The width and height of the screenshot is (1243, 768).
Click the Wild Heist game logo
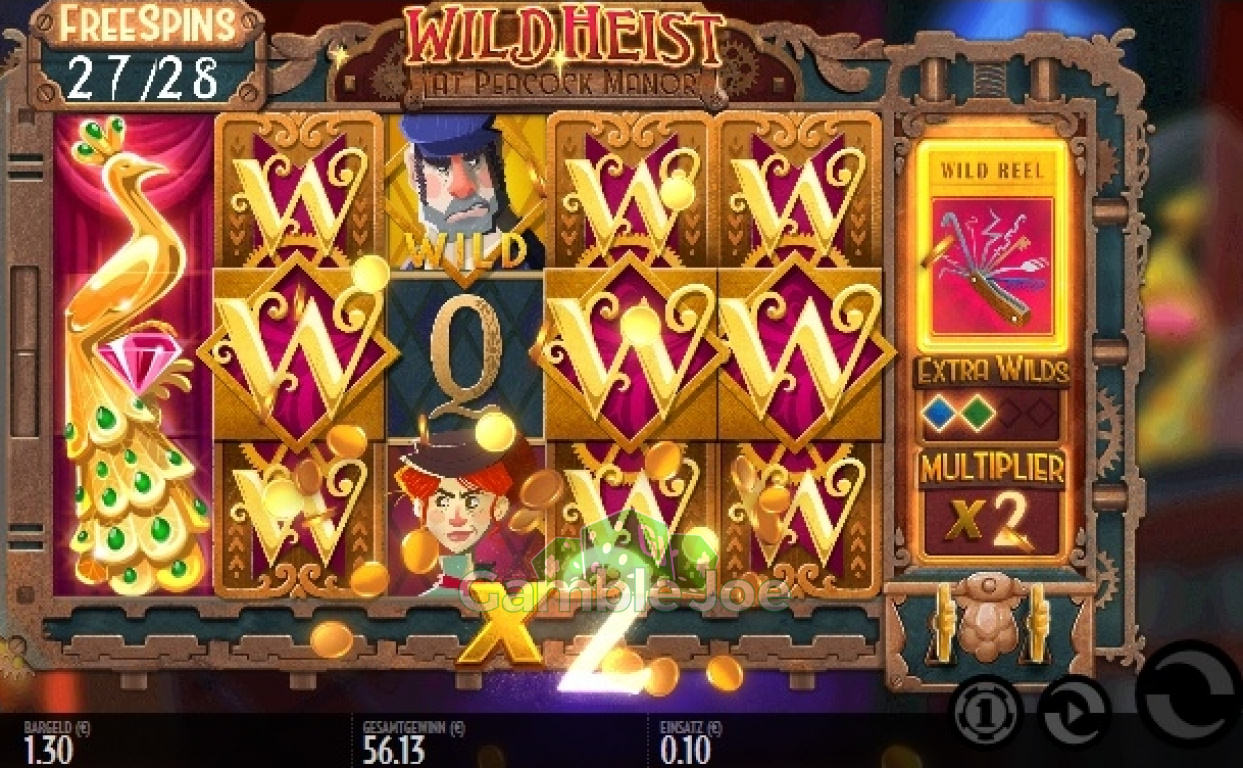(x=564, y=50)
